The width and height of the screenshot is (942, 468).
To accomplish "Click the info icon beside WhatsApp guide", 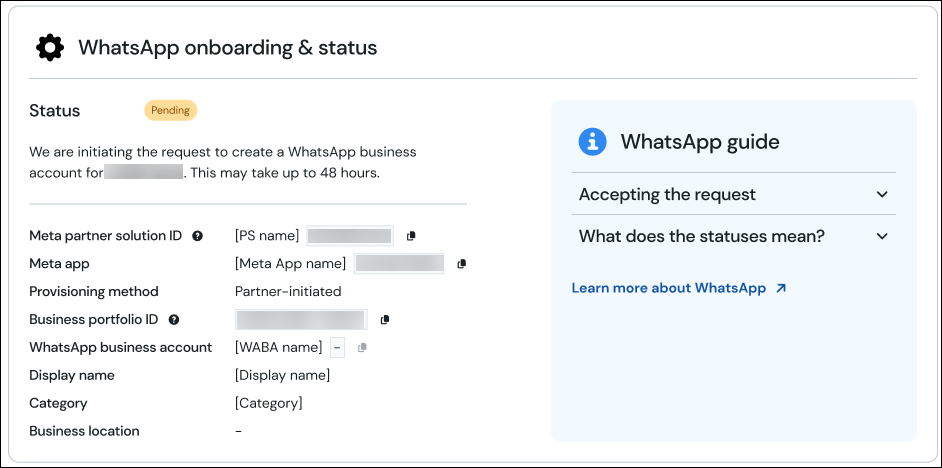I will [x=593, y=142].
